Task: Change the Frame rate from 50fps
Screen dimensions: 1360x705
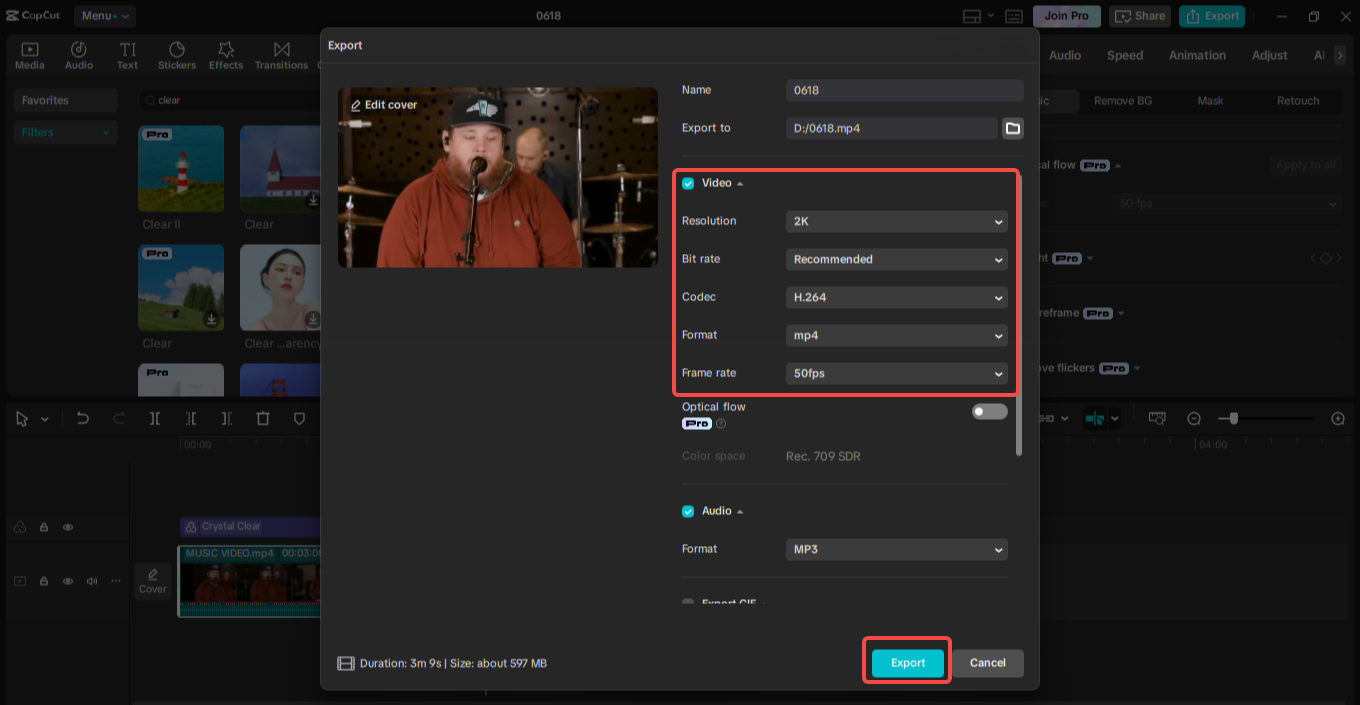Action: click(x=896, y=373)
